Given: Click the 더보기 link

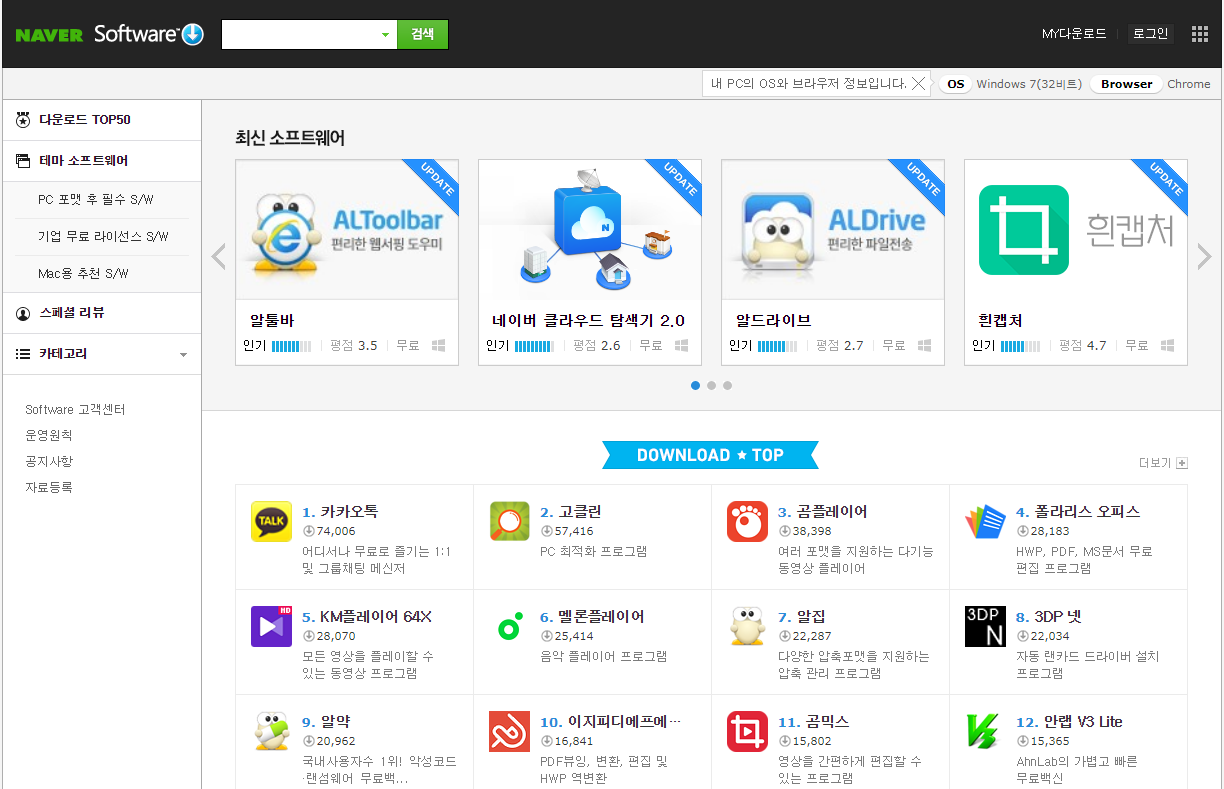Looking at the screenshot, I should pos(1155,463).
